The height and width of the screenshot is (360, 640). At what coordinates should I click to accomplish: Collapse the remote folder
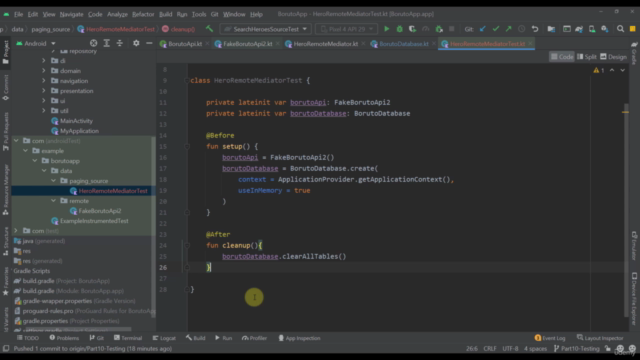pos(53,201)
